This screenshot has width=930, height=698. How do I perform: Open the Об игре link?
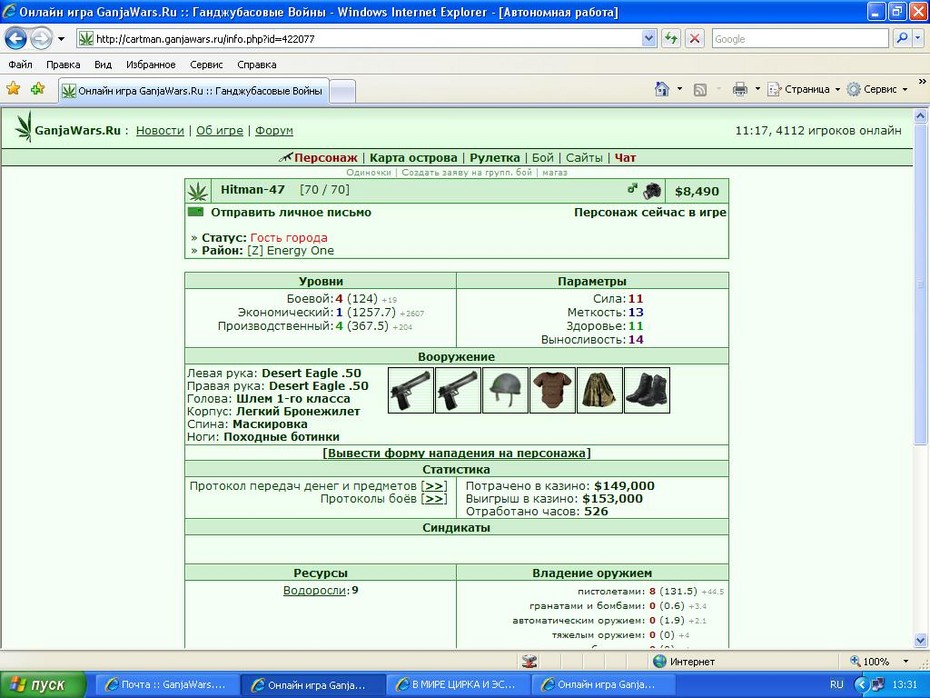[x=219, y=130]
